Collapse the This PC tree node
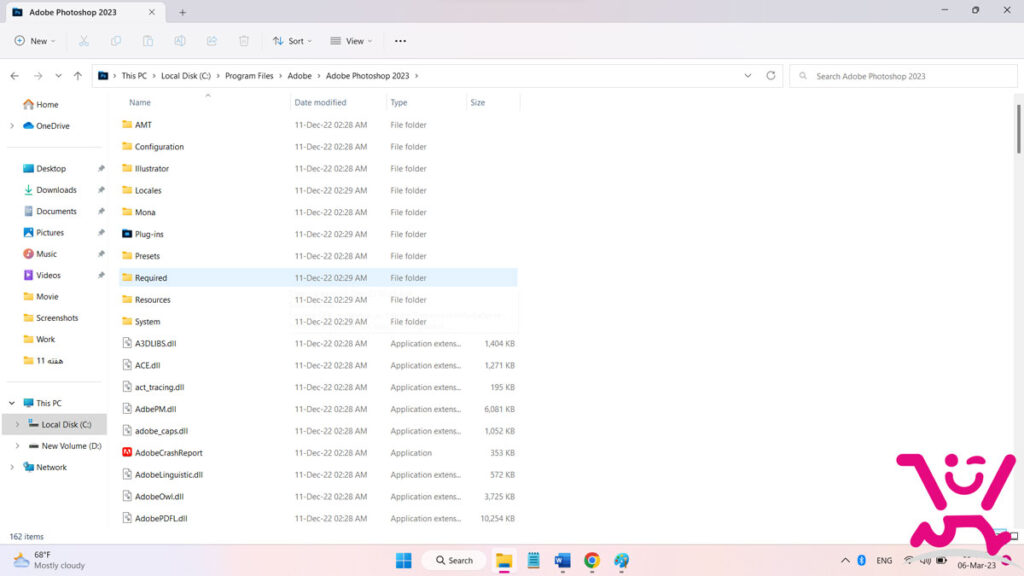The image size is (1024, 576). tap(12, 403)
